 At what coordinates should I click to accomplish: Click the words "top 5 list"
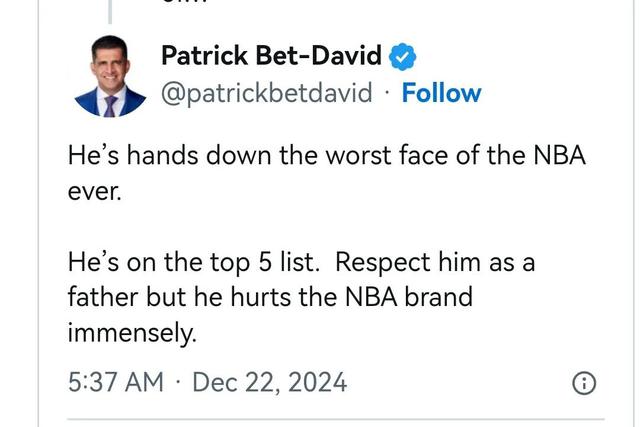(261, 263)
